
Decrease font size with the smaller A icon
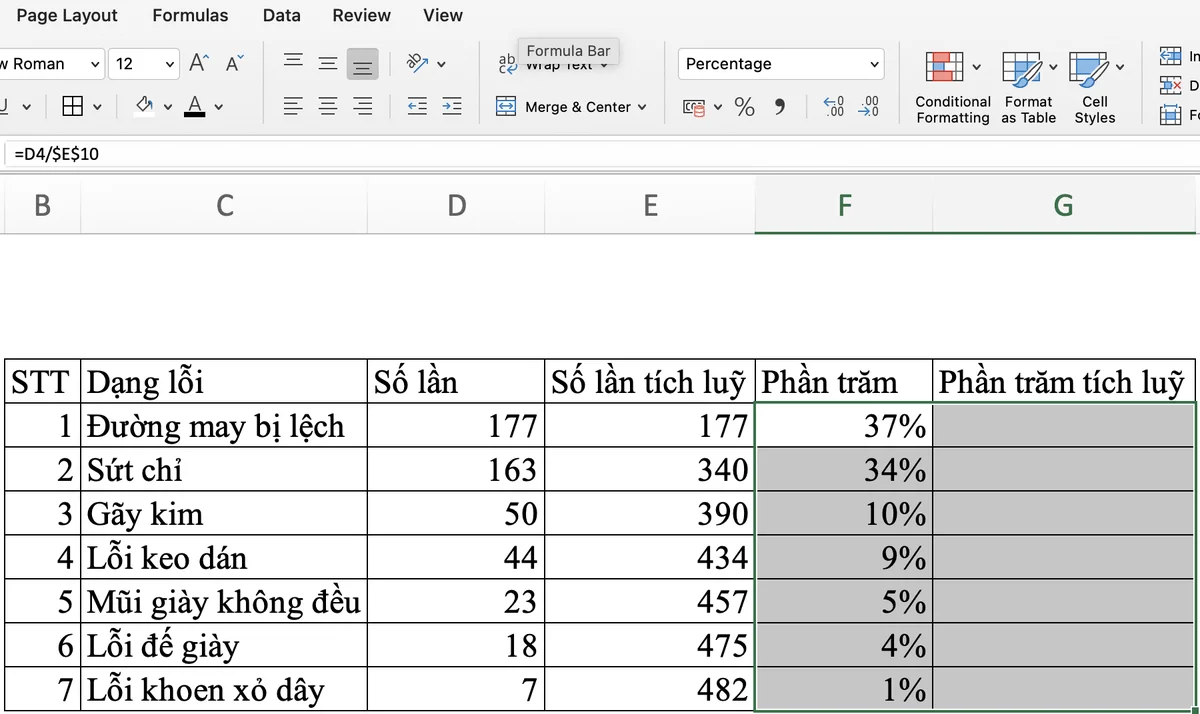point(234,63)
